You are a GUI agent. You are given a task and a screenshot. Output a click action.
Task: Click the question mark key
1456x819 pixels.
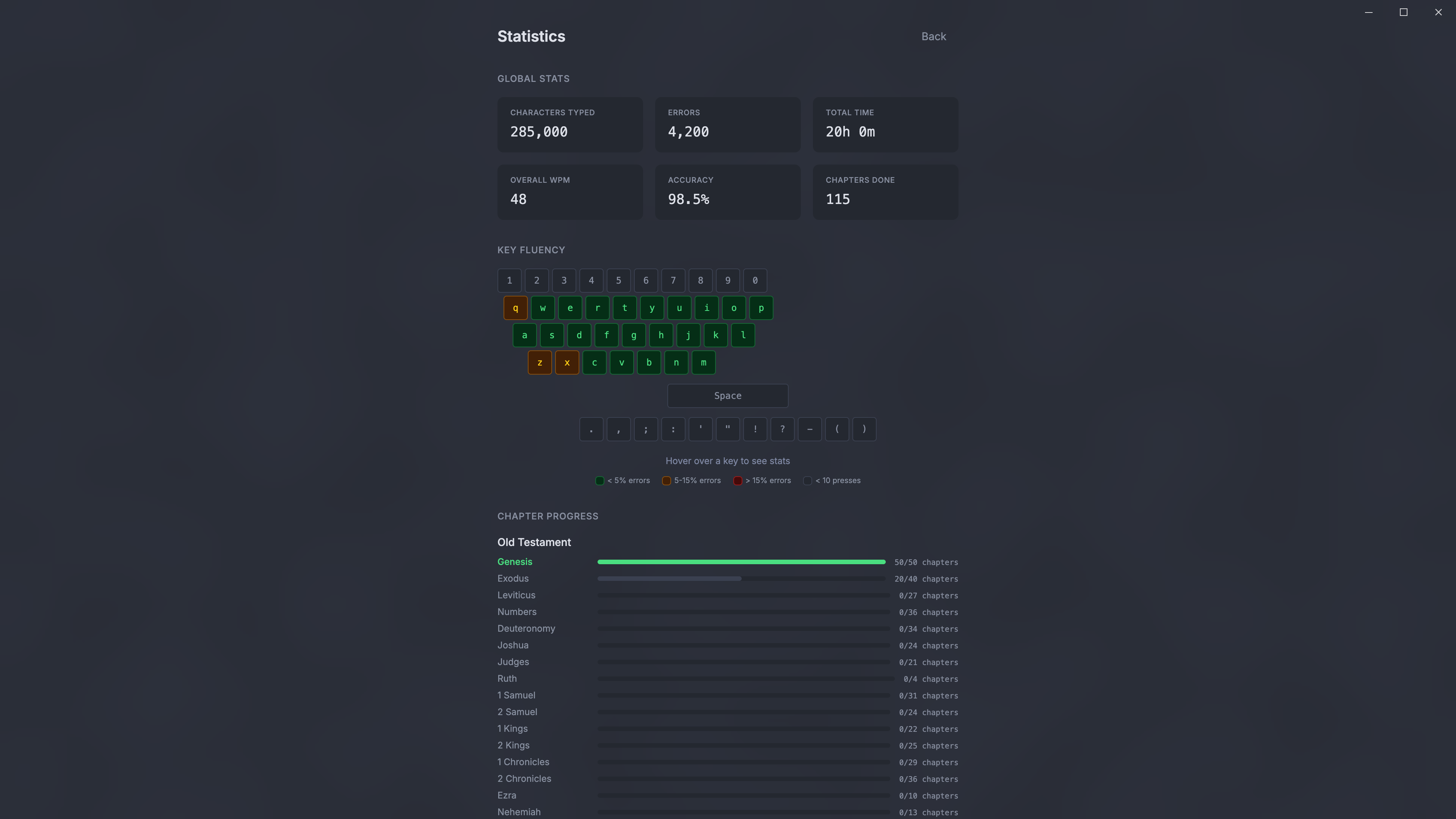click(782, 429)
